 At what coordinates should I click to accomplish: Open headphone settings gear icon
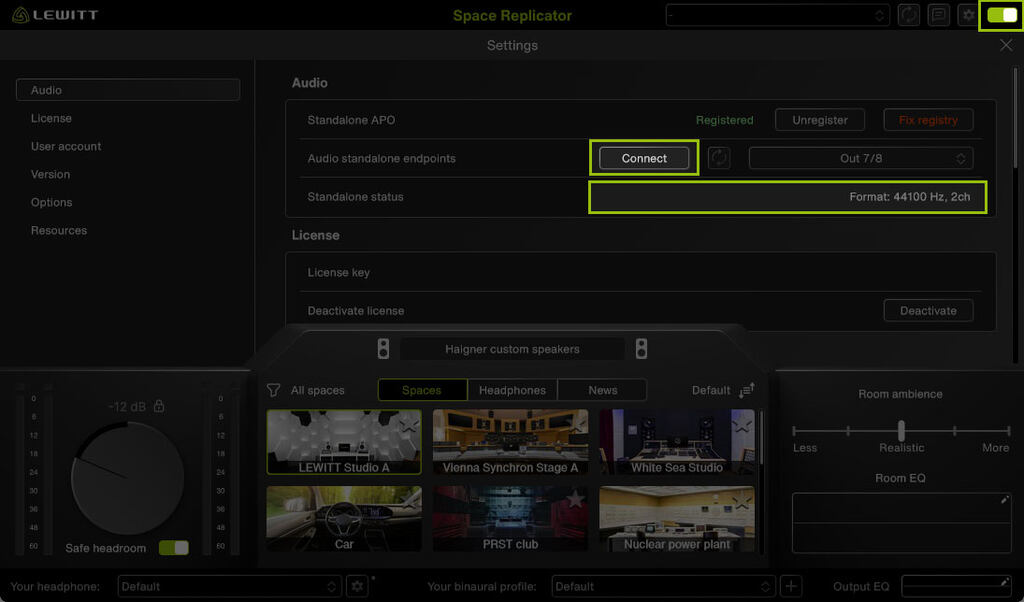(357, 586)
